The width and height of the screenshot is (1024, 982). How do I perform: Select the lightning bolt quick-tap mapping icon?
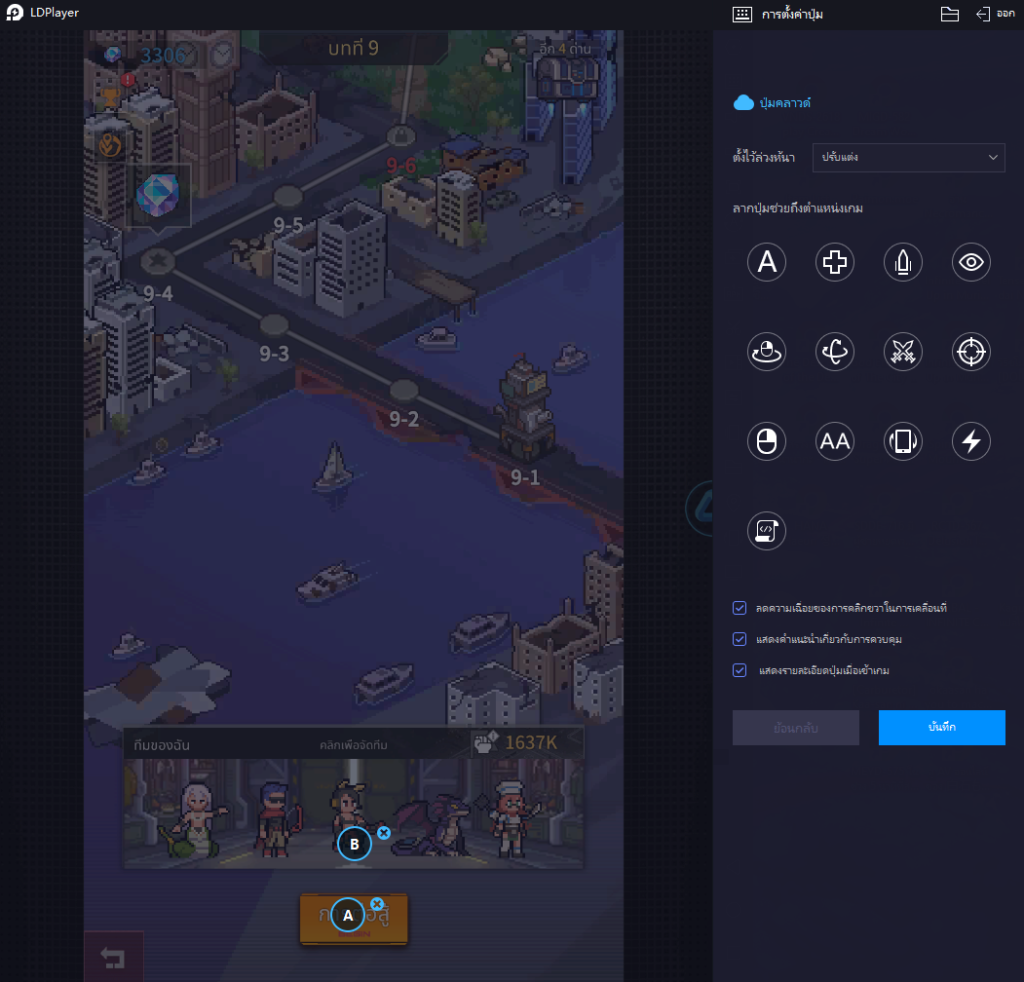[971, 441]
